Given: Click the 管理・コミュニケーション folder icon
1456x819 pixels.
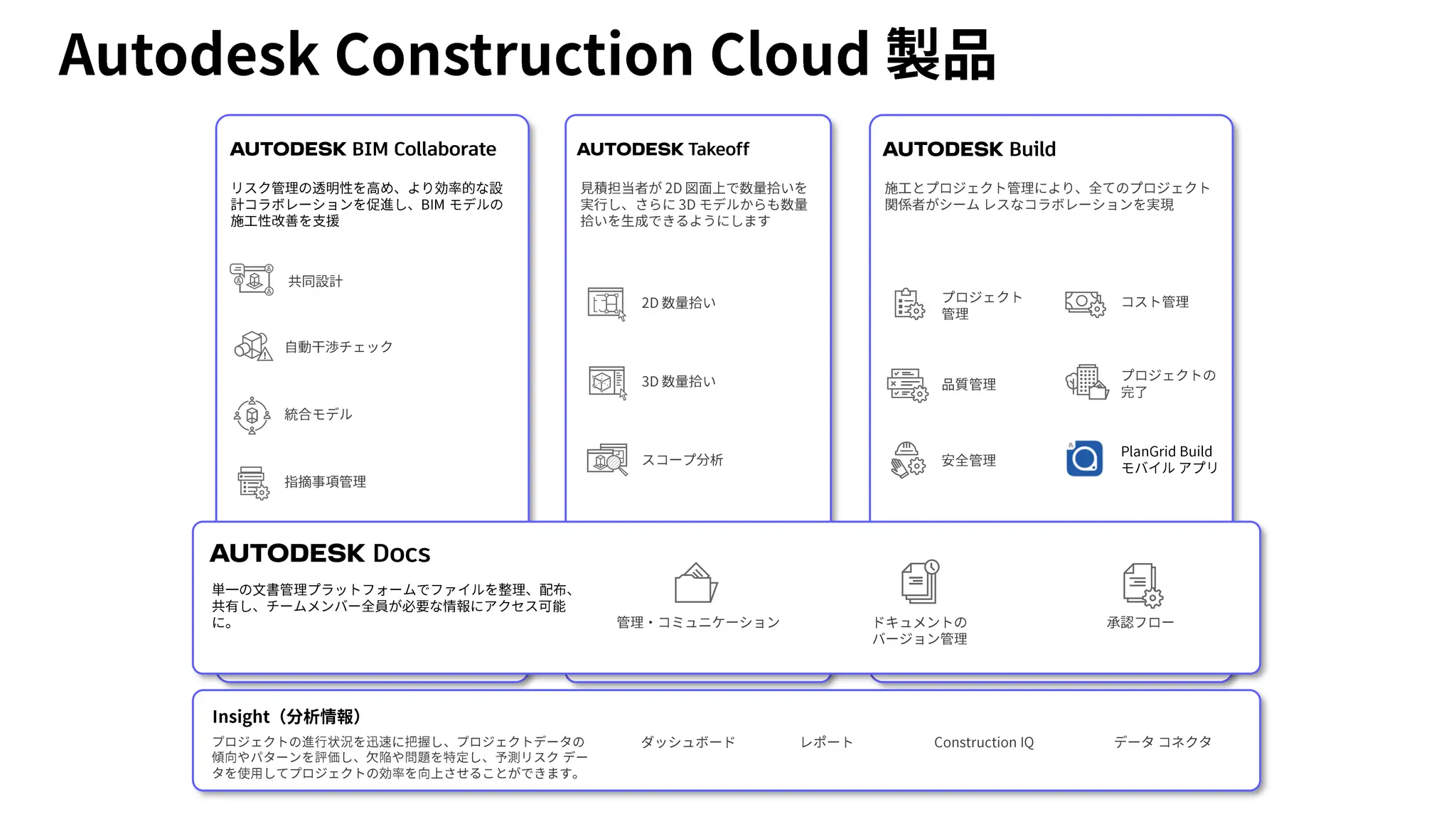Looking at the screenshot, I should tap(696, 583).
